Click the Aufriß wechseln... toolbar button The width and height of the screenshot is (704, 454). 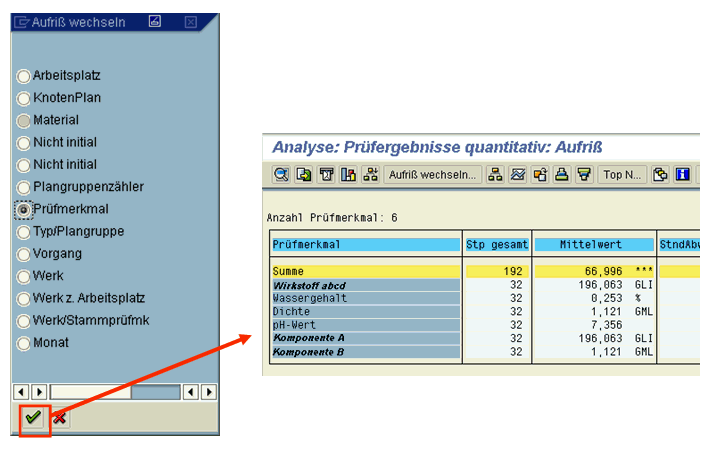click(x=432, y=175)
